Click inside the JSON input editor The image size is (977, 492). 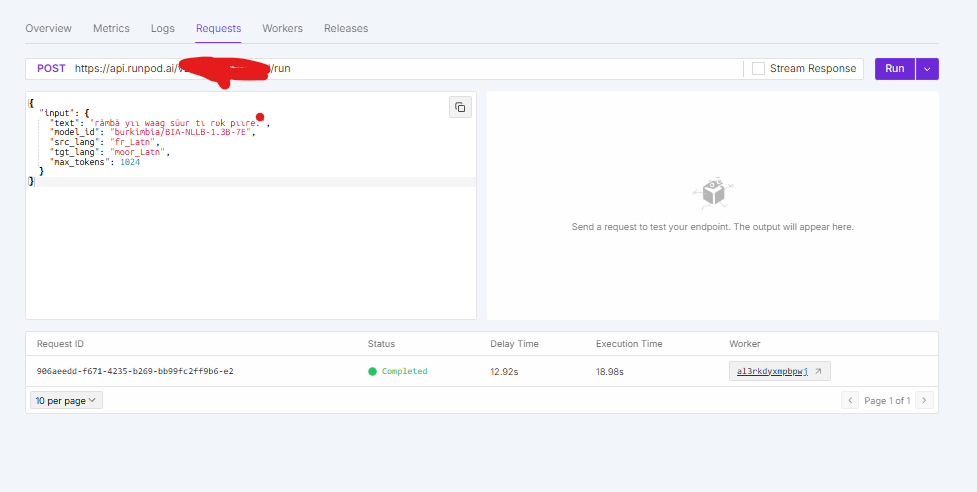(250, 250)
